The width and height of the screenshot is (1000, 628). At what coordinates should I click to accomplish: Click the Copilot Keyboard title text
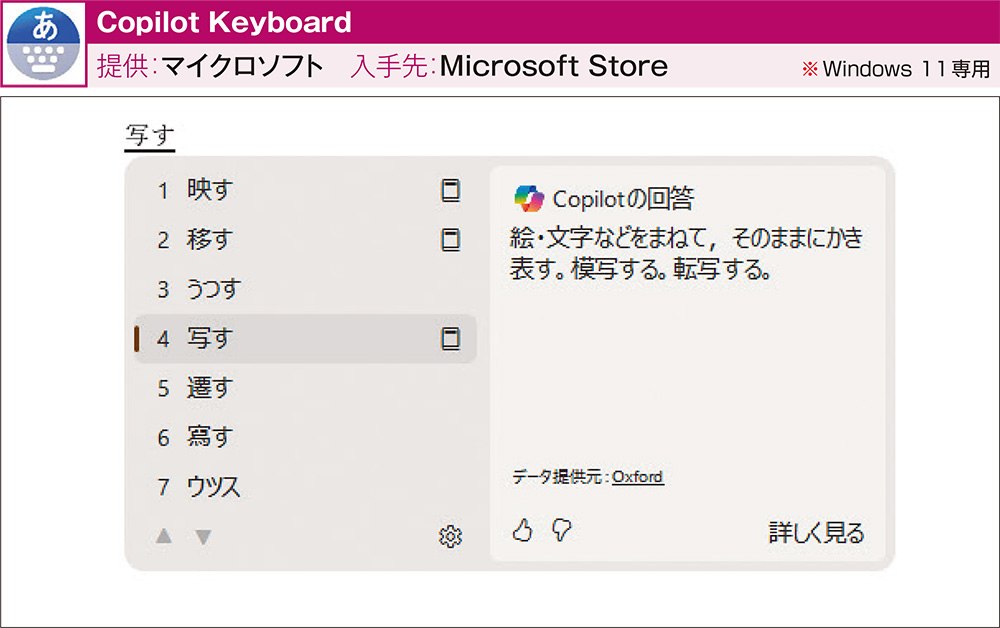tap(224, 22)
